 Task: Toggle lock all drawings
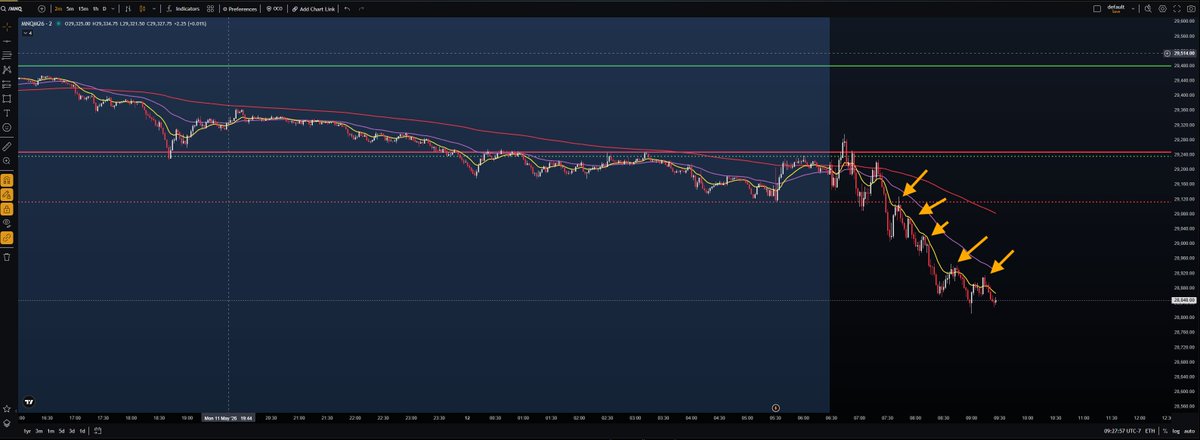7,209
